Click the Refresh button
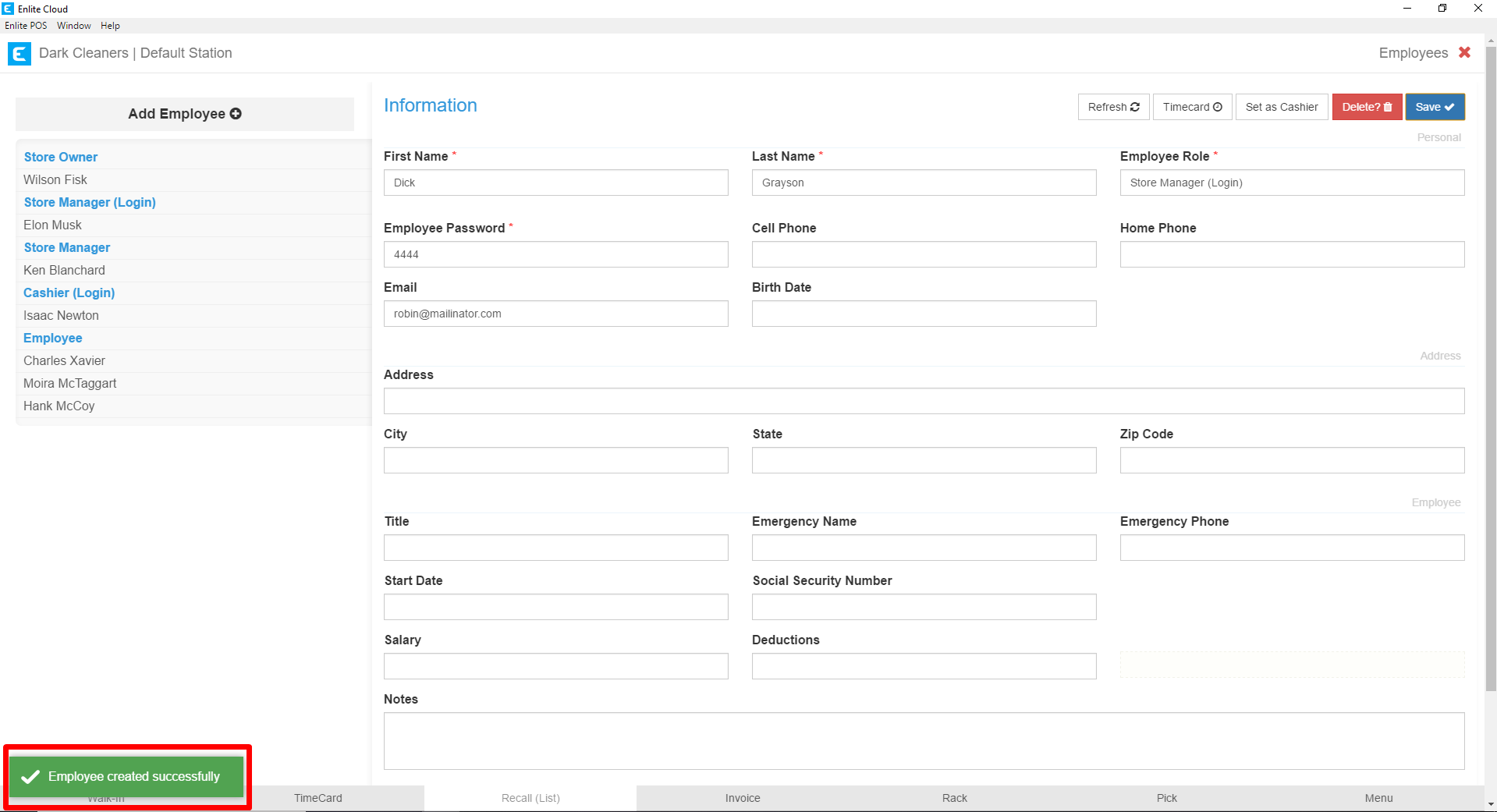The width and height of the screenshot is (1497, 812). (1113, 107)
